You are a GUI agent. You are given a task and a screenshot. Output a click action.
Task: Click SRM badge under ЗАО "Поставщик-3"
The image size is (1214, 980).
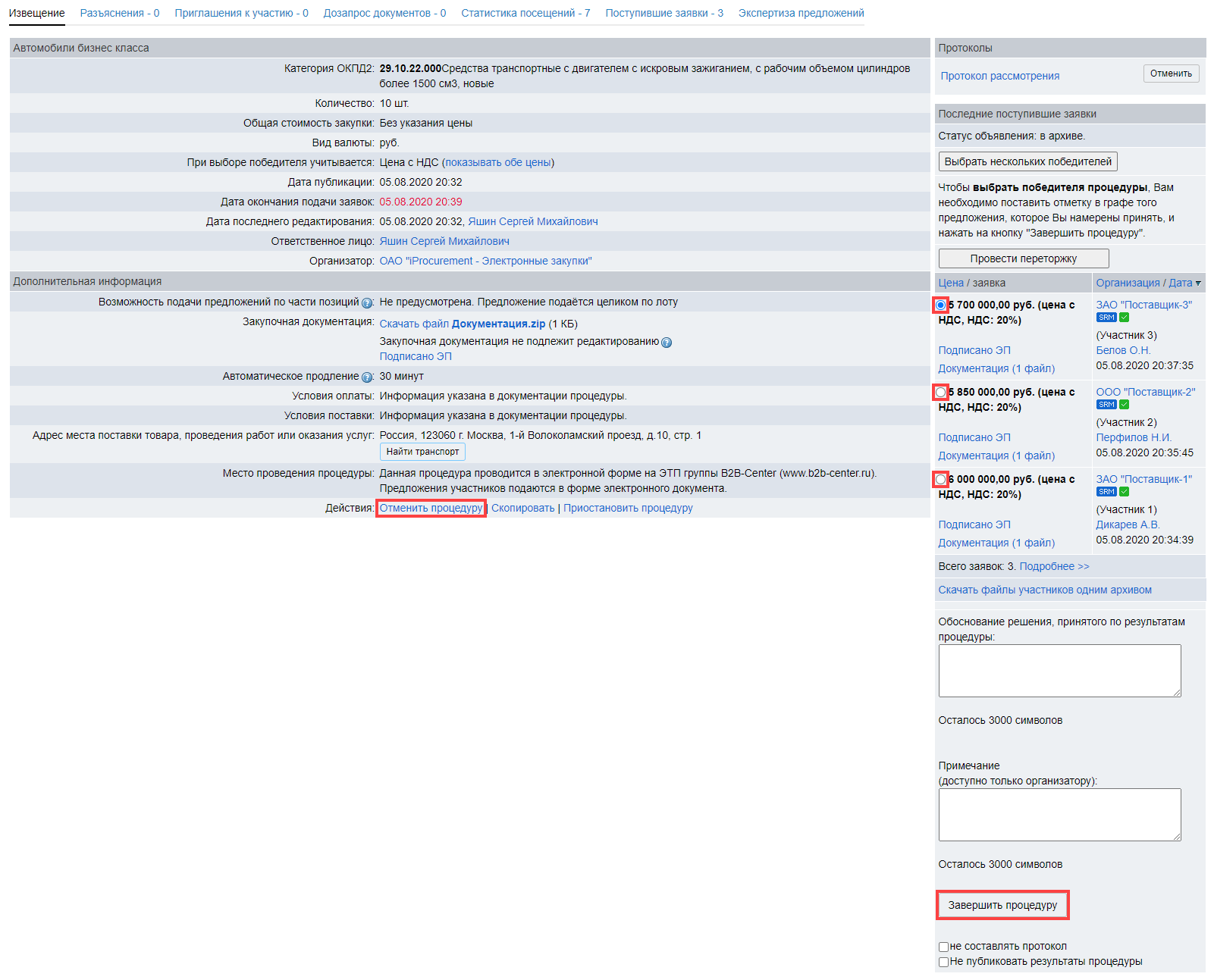[1106, 318]
